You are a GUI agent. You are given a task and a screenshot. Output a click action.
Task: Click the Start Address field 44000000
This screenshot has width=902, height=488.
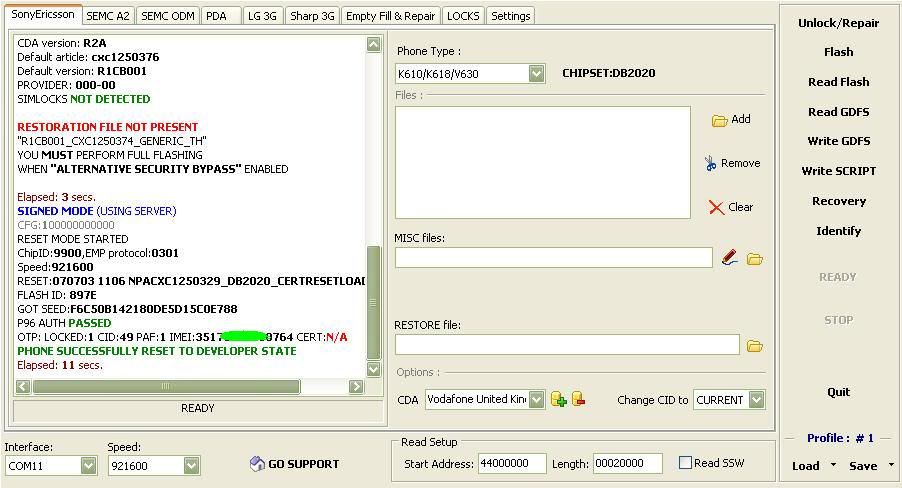tap(511, 463)
